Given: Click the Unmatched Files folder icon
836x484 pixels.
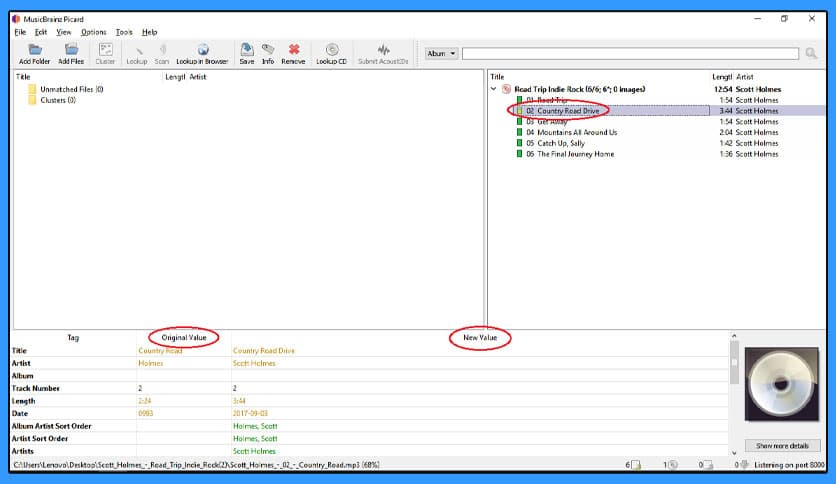Looking at the screenshot, I should click(x=33, y=90).
